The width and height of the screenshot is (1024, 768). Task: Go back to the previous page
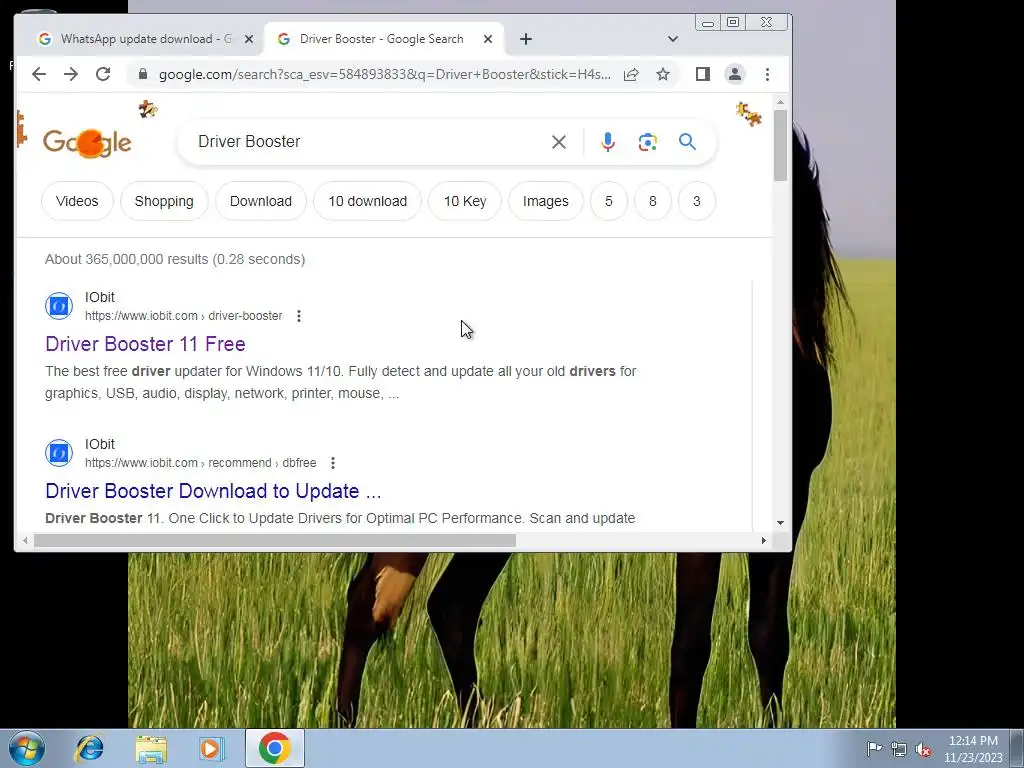click(39, 74)
